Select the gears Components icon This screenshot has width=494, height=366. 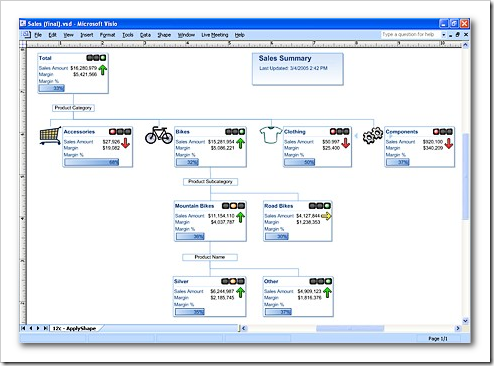(372, 135)
